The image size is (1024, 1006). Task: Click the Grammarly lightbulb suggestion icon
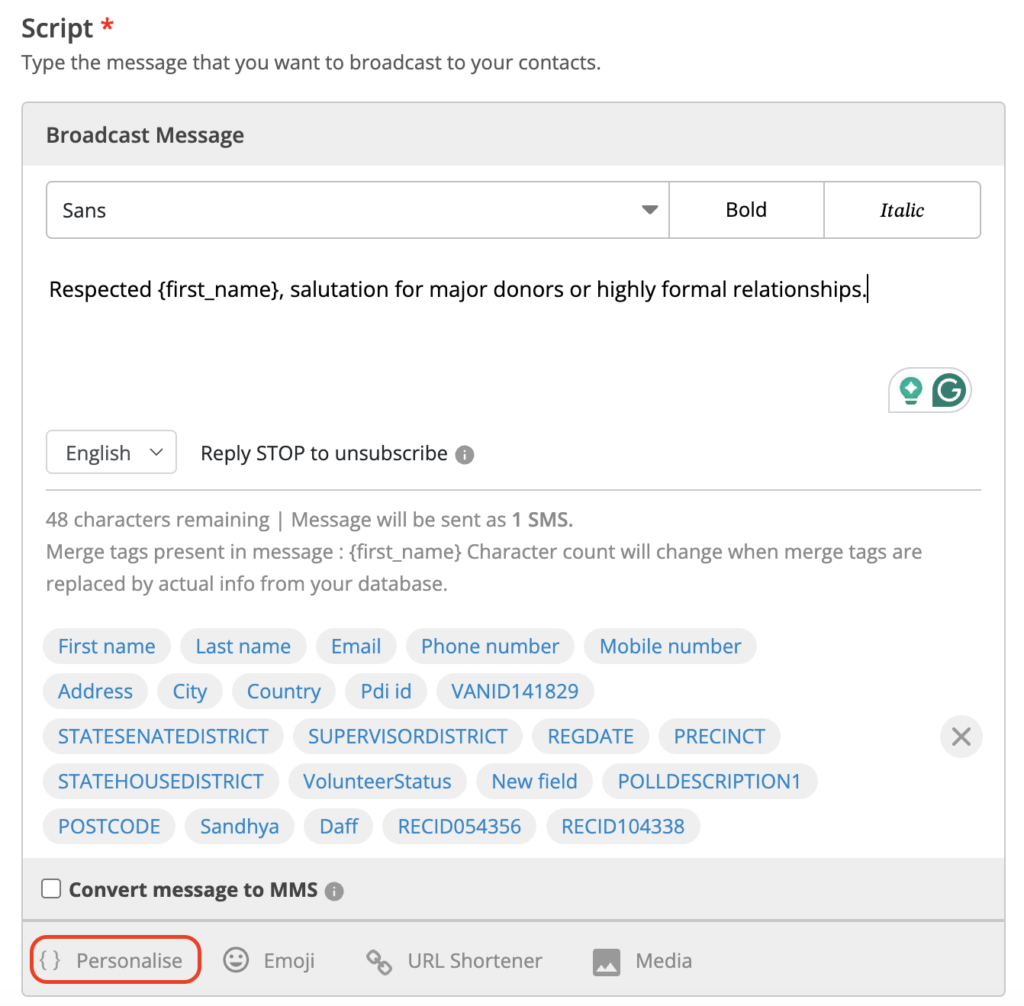[x=910, y=390]
